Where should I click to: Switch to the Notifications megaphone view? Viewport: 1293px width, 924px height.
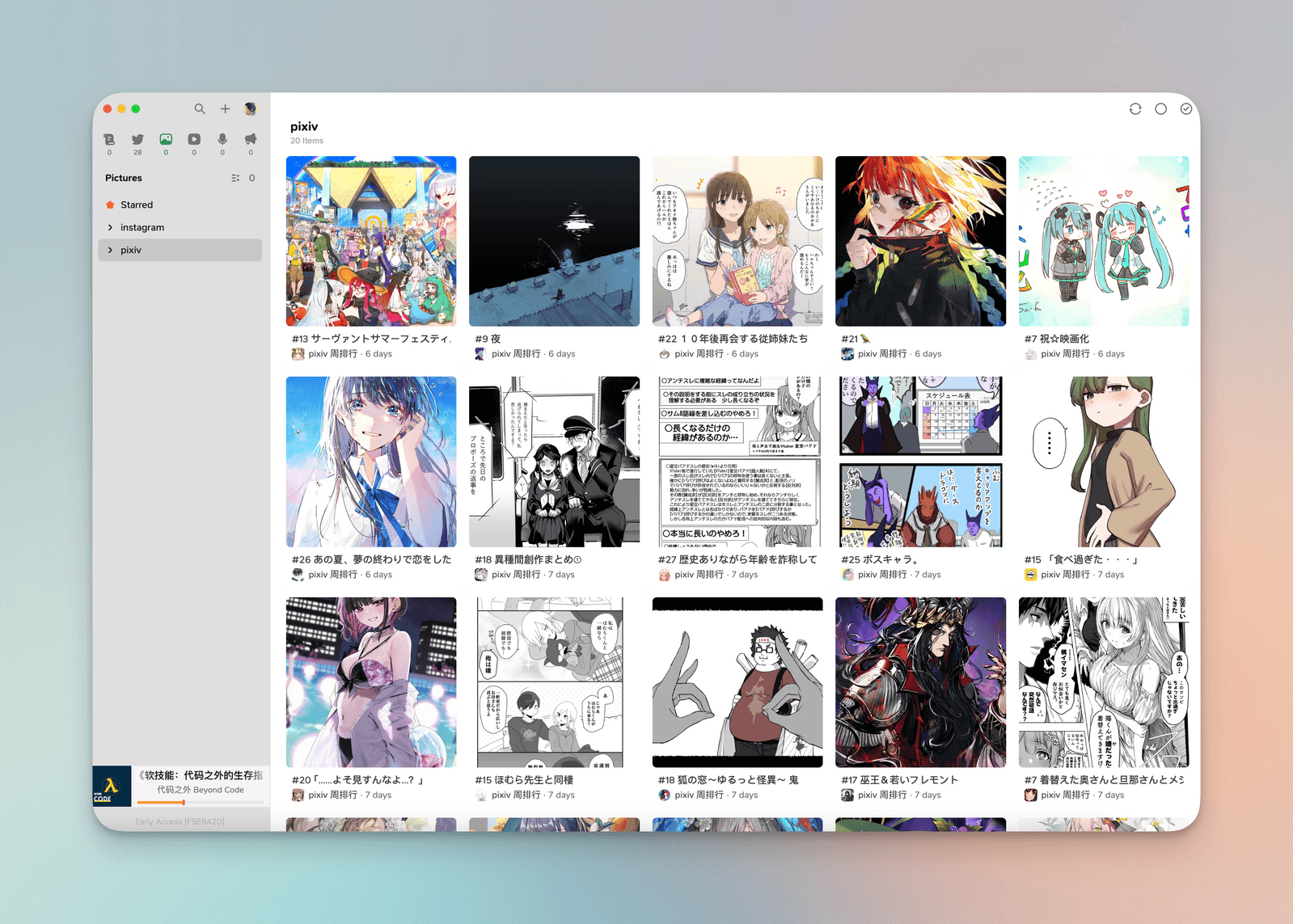point(251,139)
